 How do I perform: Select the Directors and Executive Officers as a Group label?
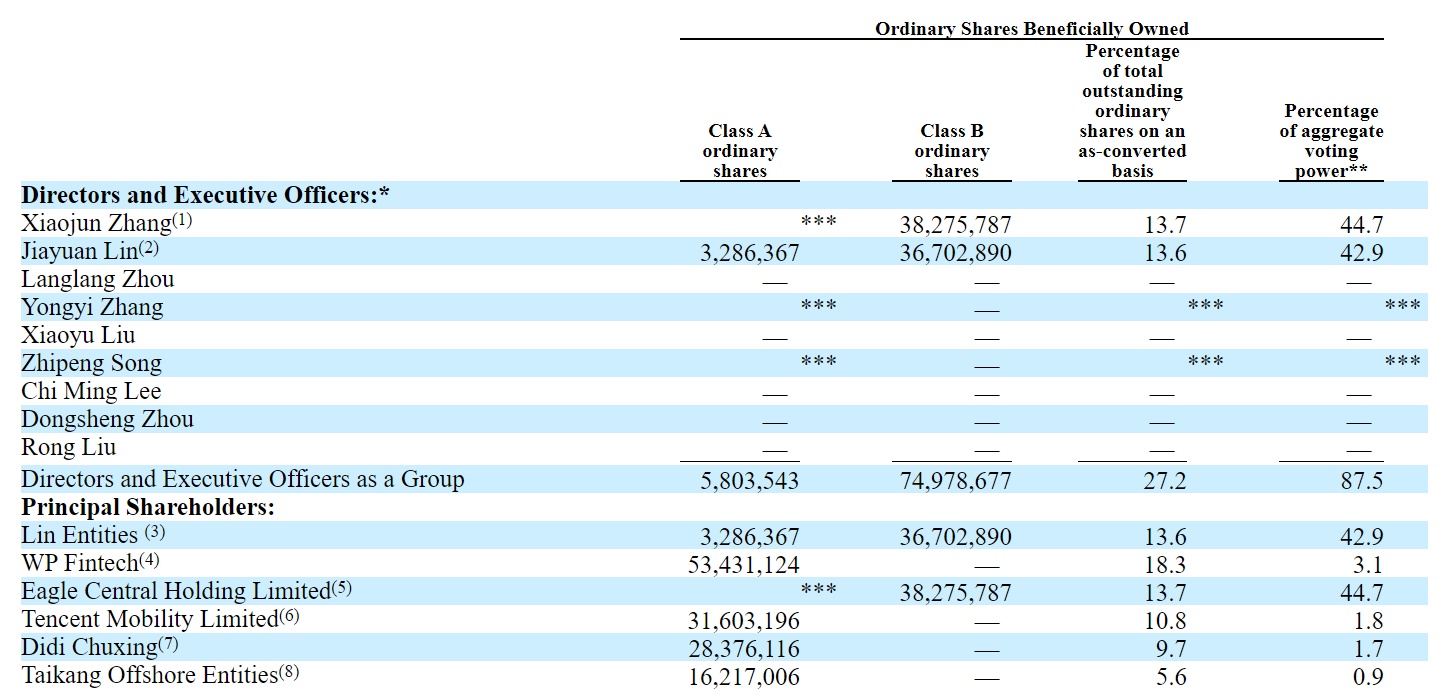[243, 480]
